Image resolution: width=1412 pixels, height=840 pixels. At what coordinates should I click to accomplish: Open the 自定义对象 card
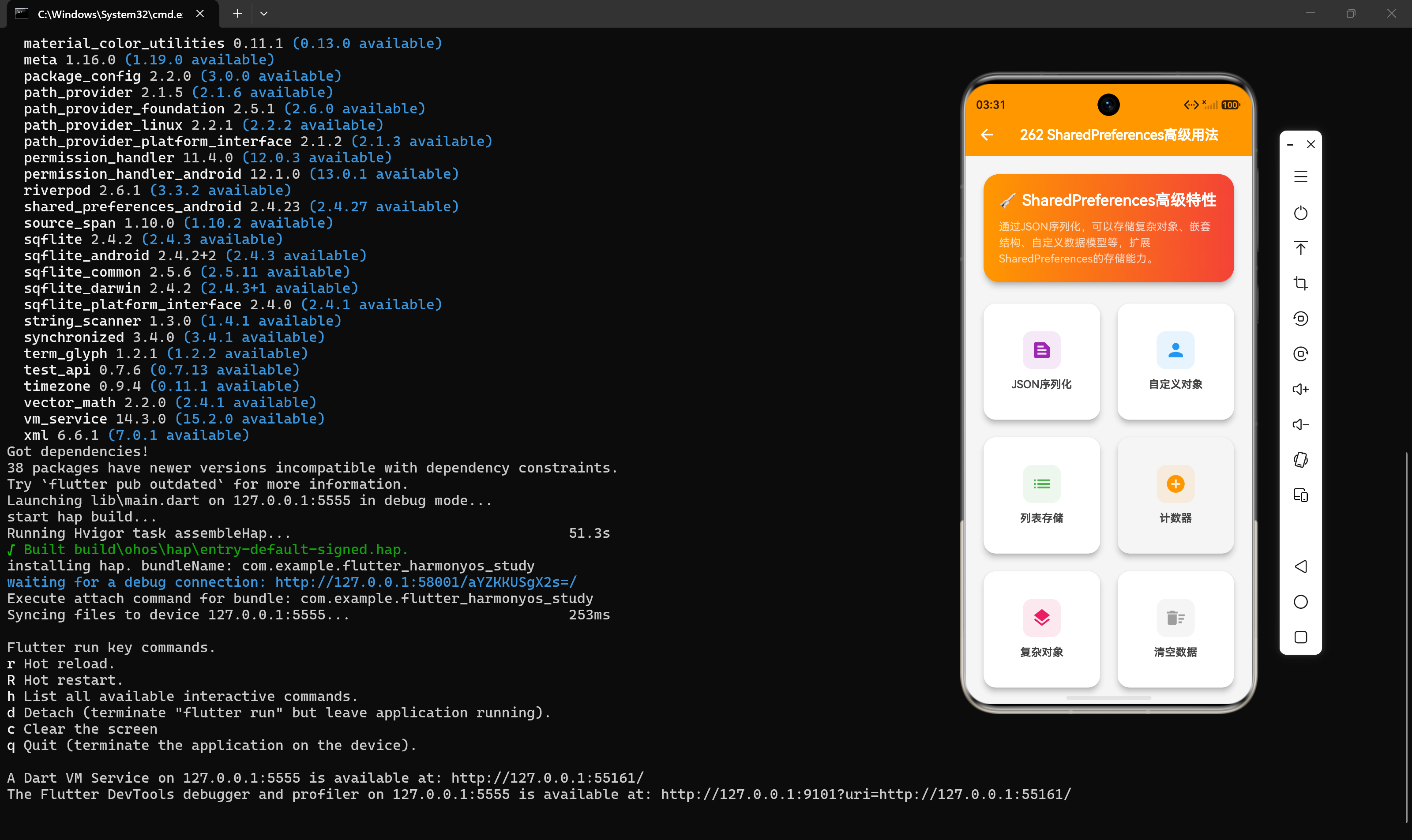(x=1175, y=361)
